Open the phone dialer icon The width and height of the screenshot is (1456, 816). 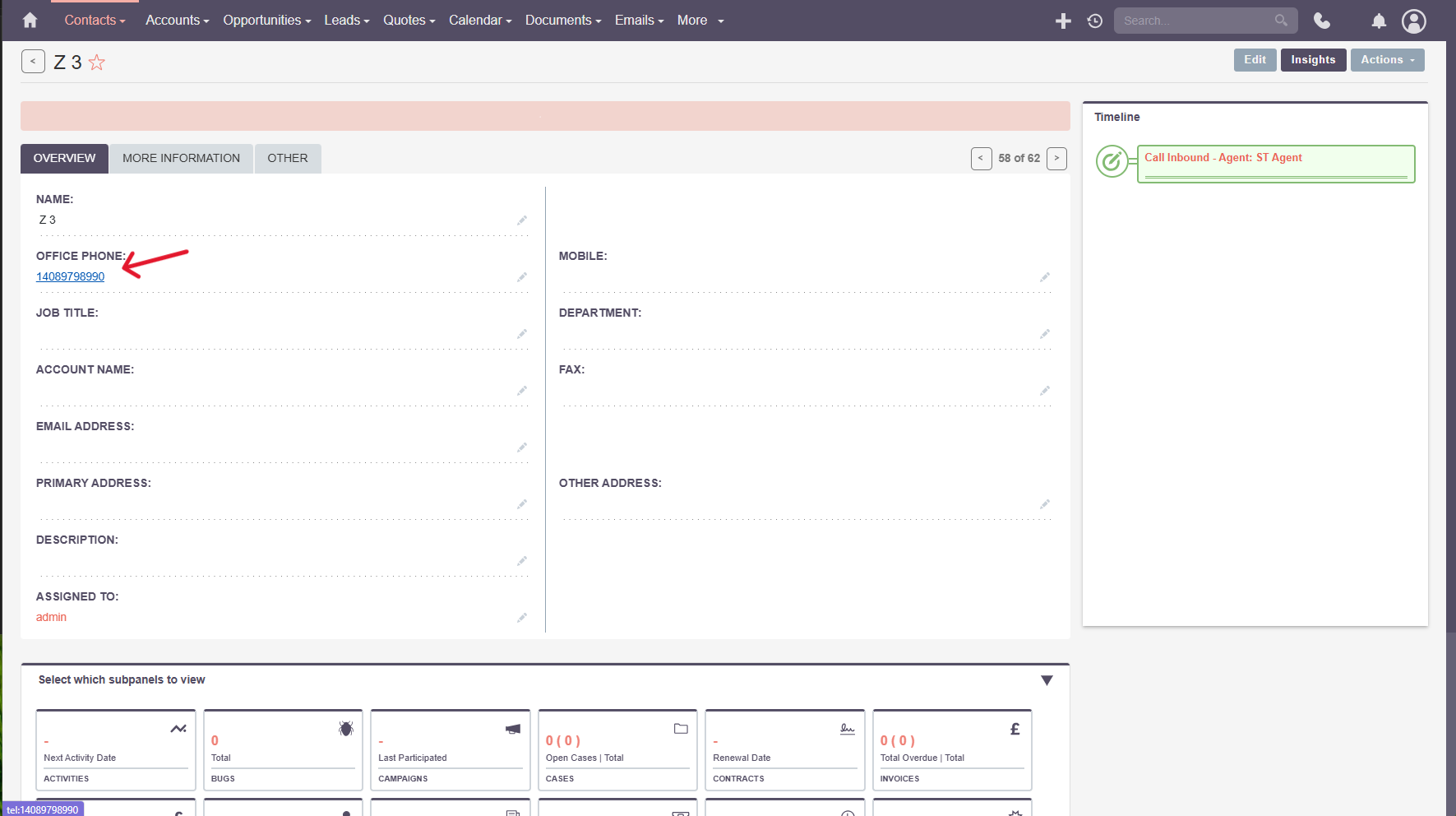point(1322,21)
